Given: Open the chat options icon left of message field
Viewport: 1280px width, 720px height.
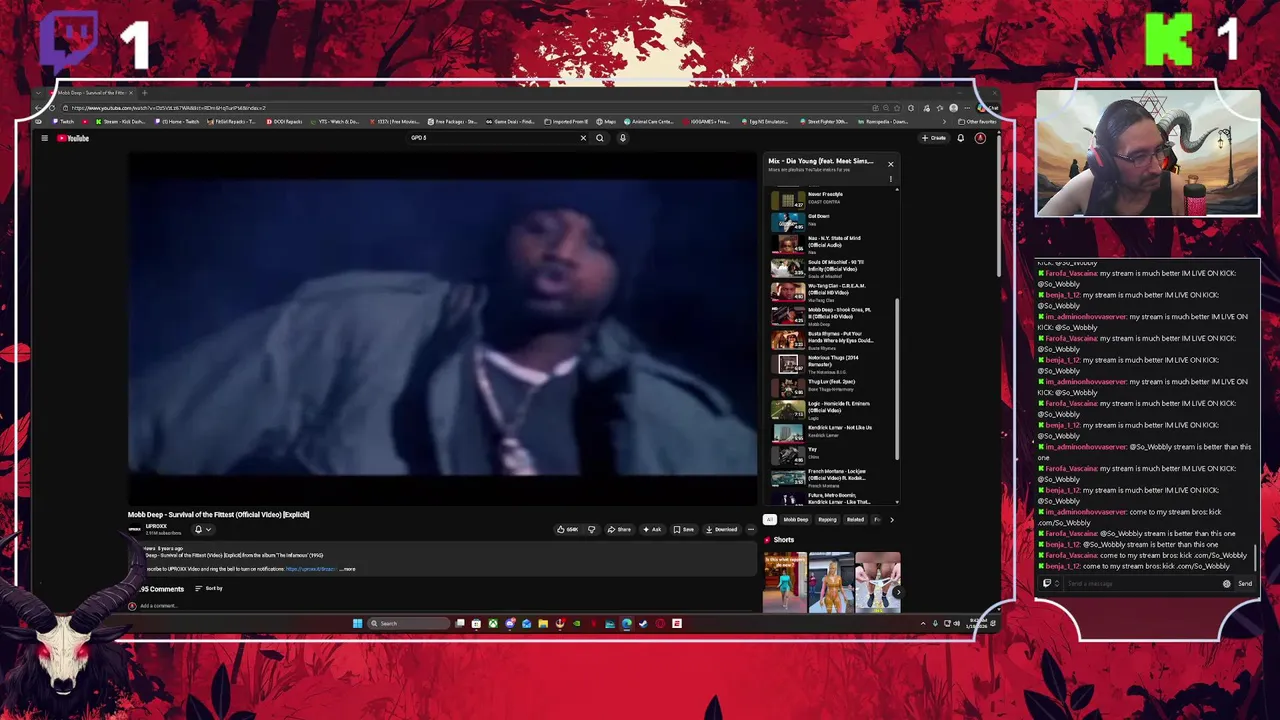Looking at the screenshot, I should coord(1050,584).
